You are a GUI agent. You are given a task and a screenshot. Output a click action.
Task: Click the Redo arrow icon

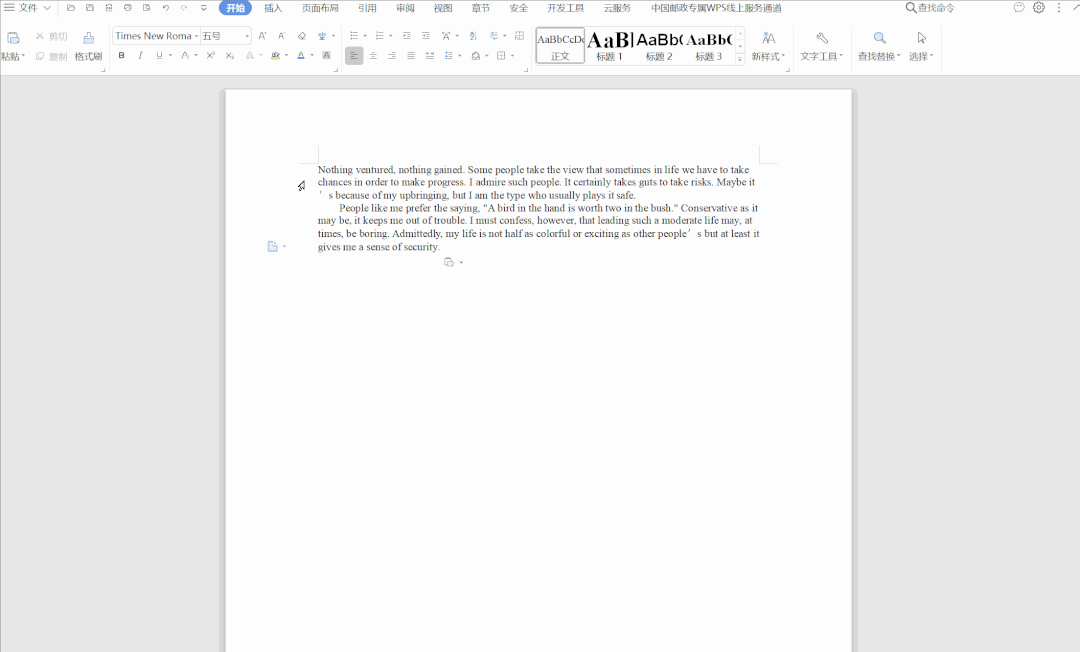tap(184, 8)
